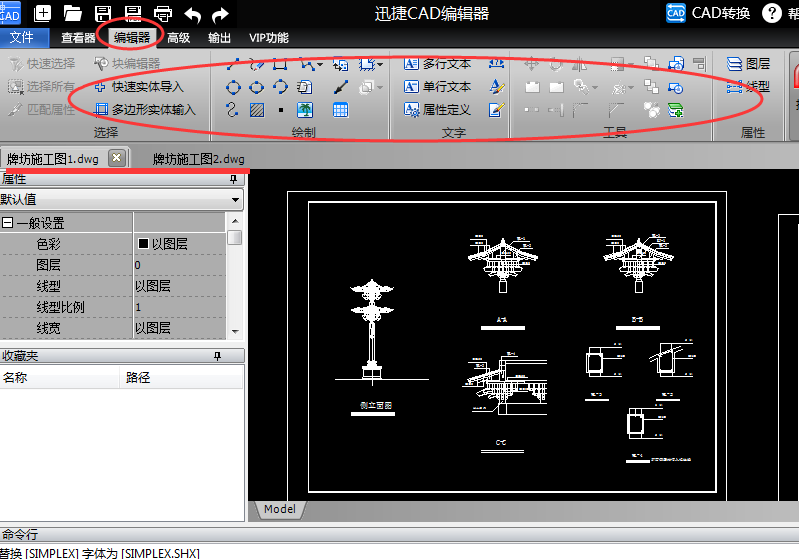Select the Point drawing tool
The image size is (799, 559).
(x=281, y=110)
